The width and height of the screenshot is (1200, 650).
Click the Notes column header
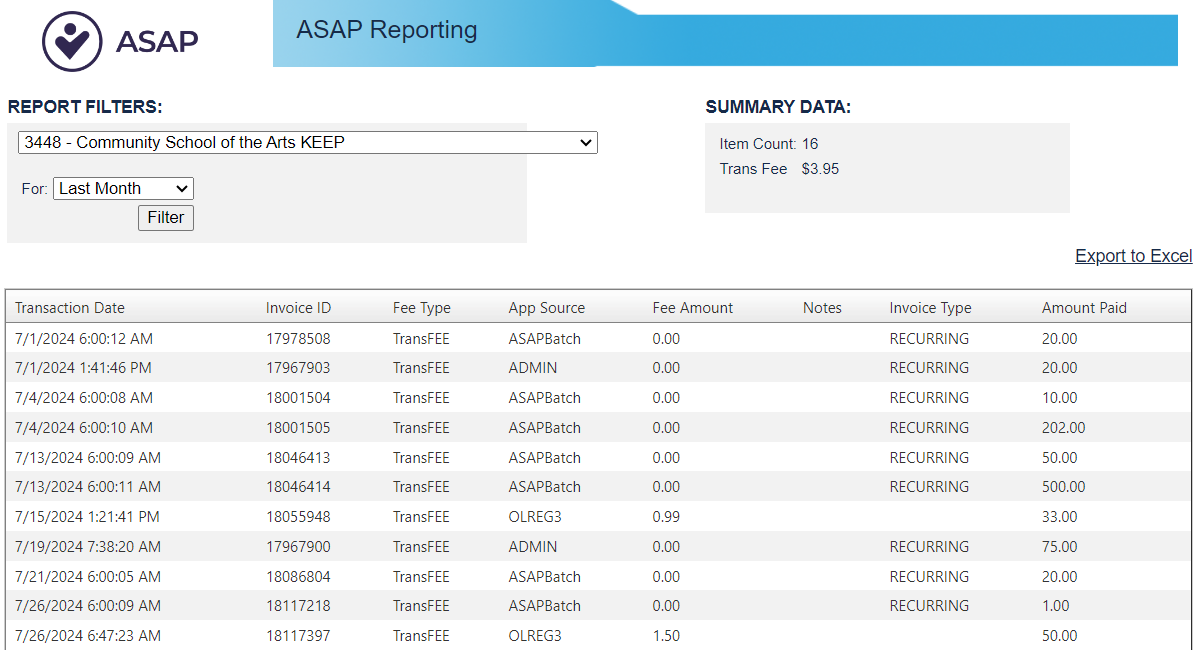tap(822, 308)
